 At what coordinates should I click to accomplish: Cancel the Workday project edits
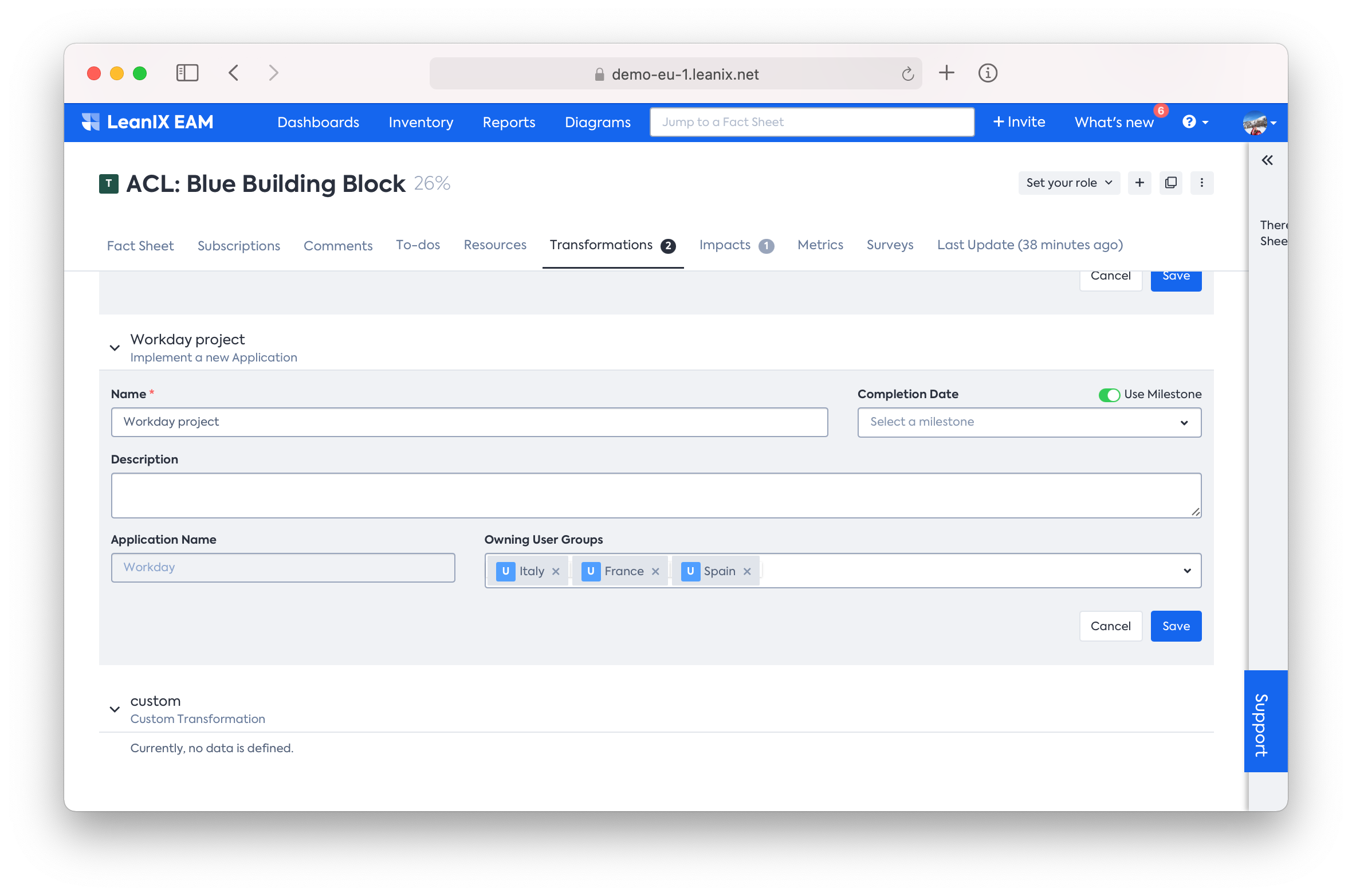(x=1110, y=626)
